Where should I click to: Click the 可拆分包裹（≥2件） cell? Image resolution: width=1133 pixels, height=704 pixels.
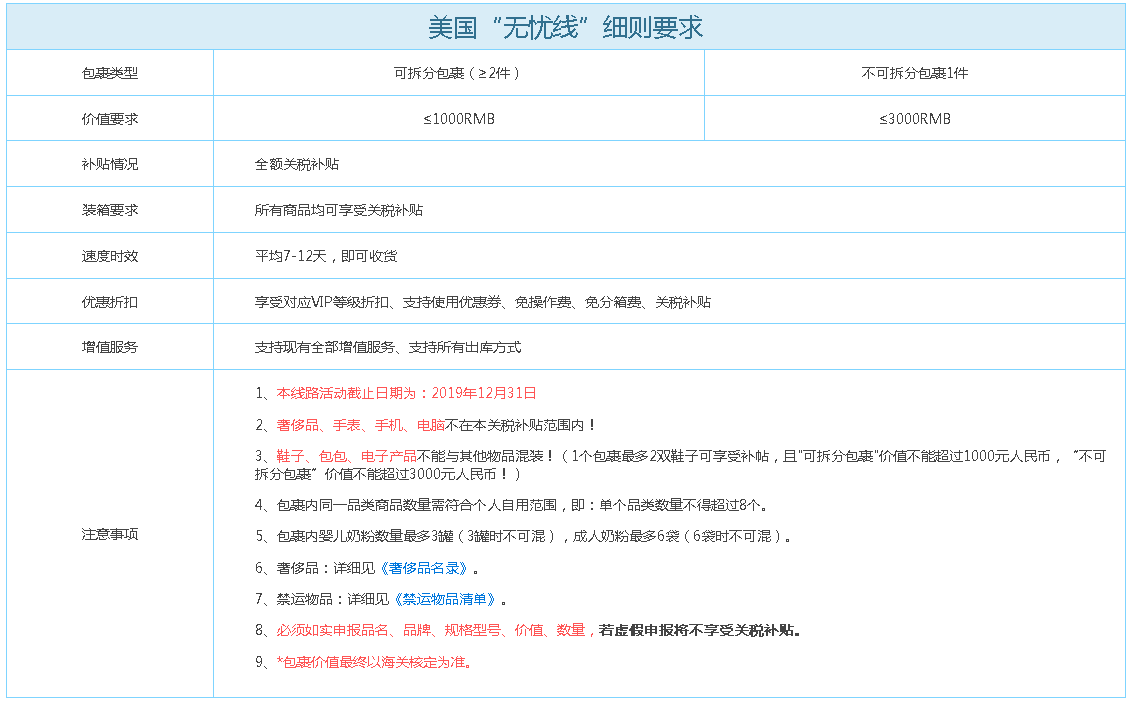click(x=458, y=73)
